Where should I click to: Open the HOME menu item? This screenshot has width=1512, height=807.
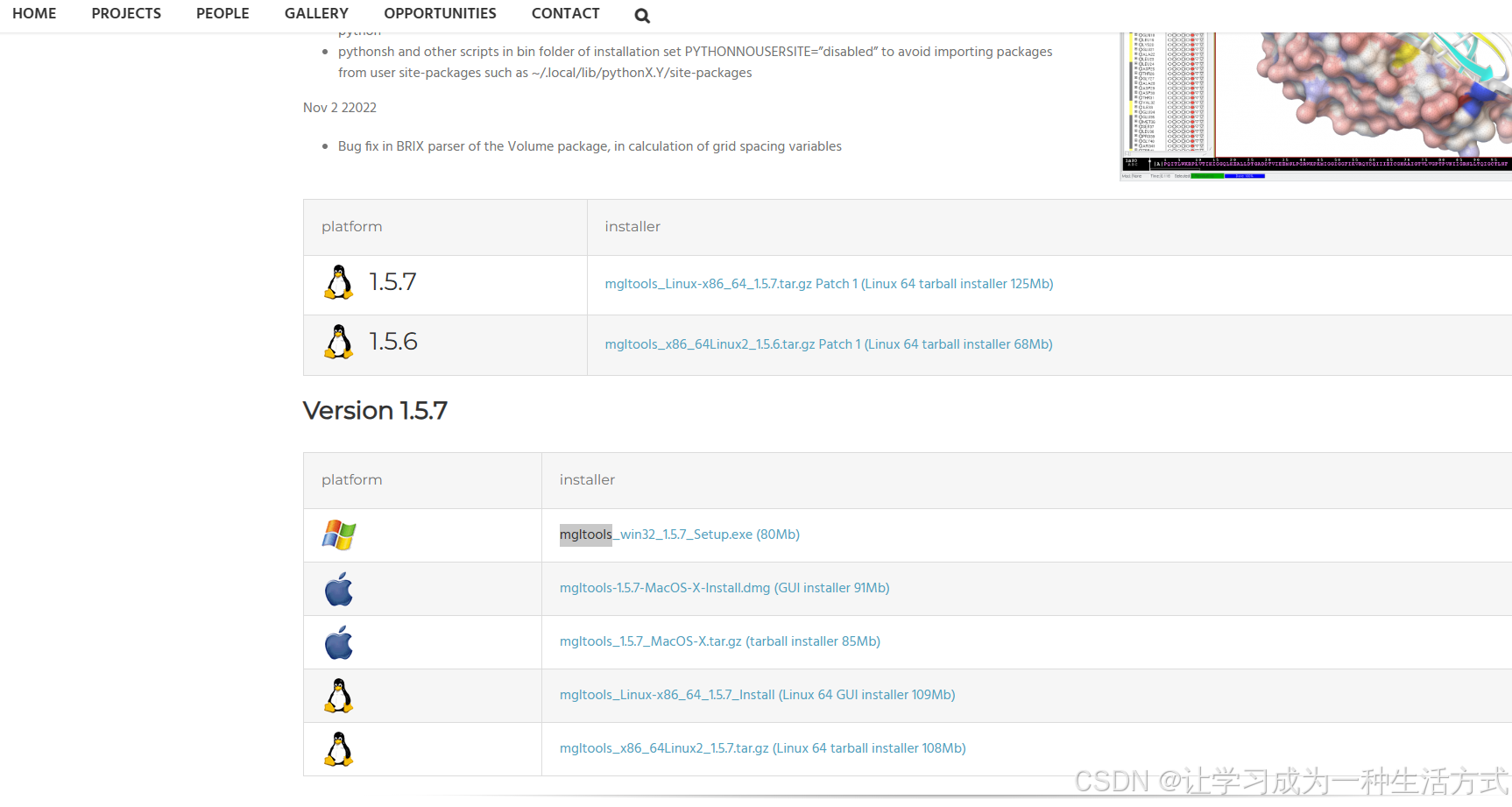pos(34,13)
